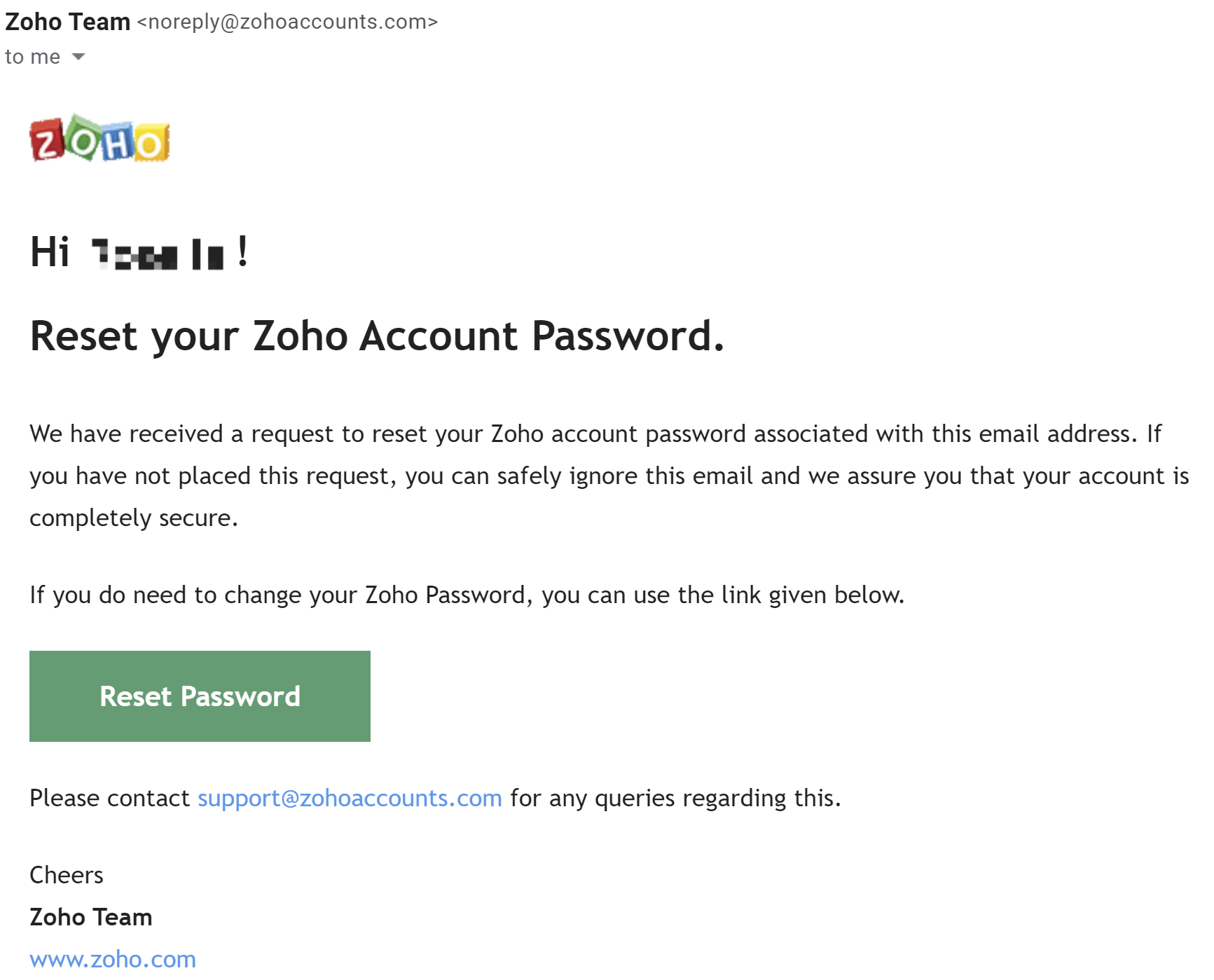Click the blurred recipient name after Hi
The image size is (1214, 980).
point(158,254)
